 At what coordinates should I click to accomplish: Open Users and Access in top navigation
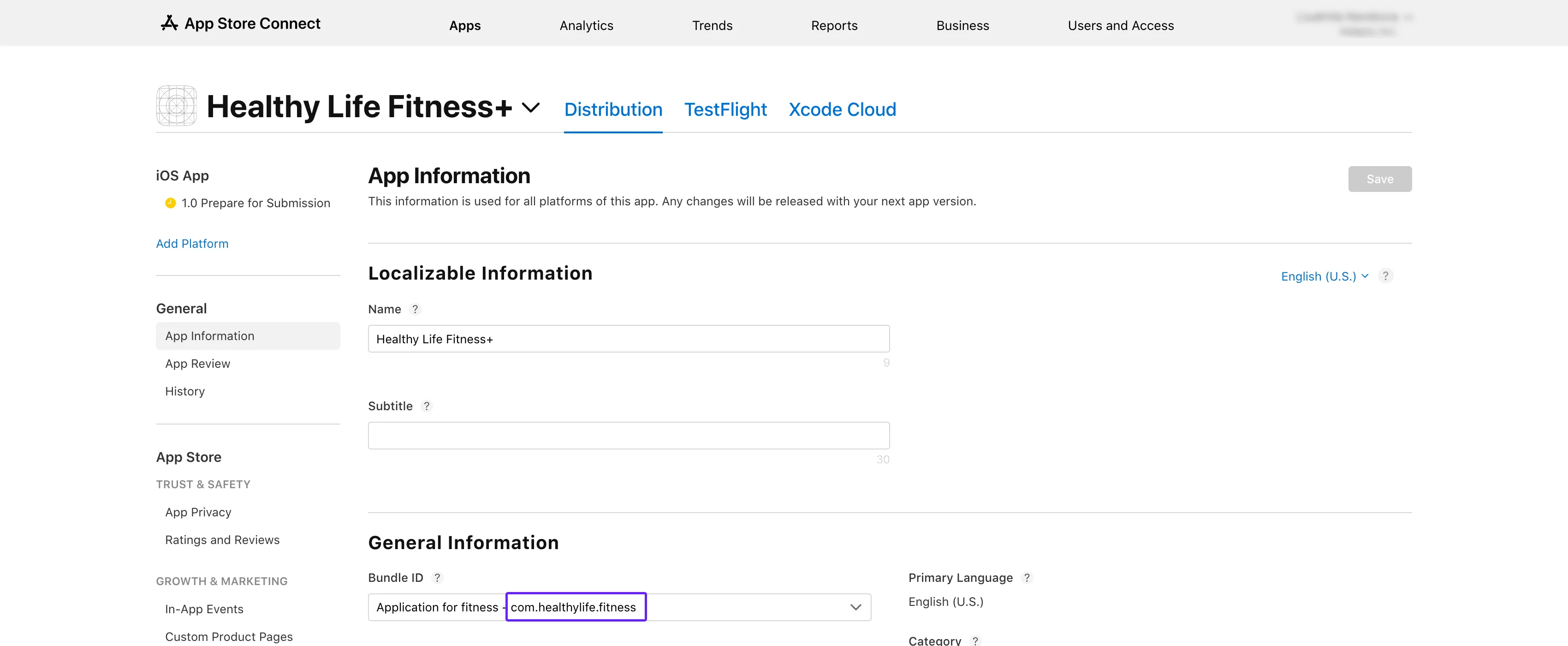1120,25
